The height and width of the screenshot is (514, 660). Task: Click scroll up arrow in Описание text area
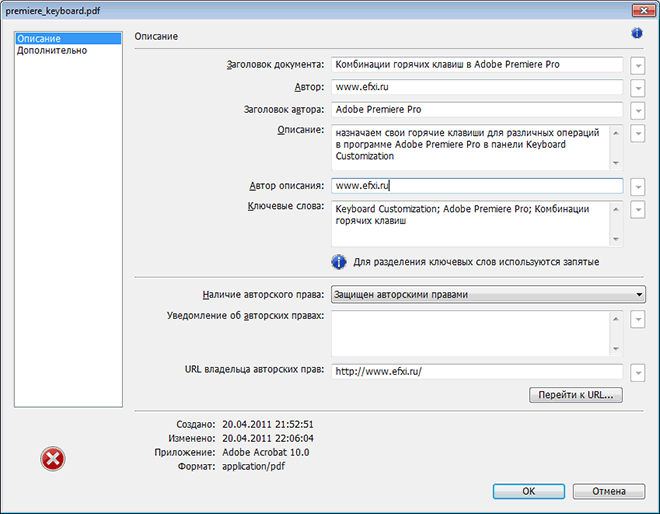pos(616,133)
